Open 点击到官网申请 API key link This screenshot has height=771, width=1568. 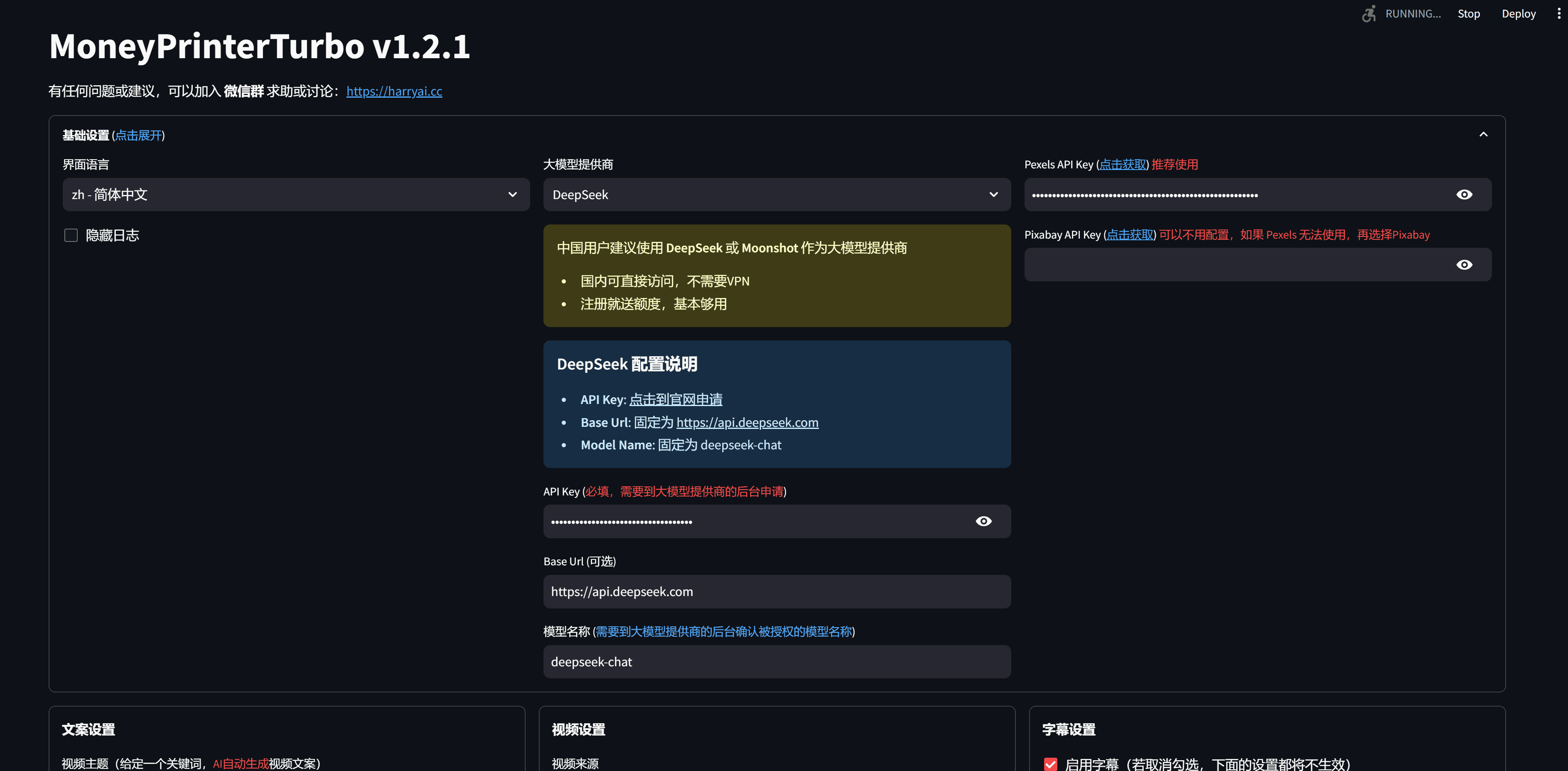676,399
